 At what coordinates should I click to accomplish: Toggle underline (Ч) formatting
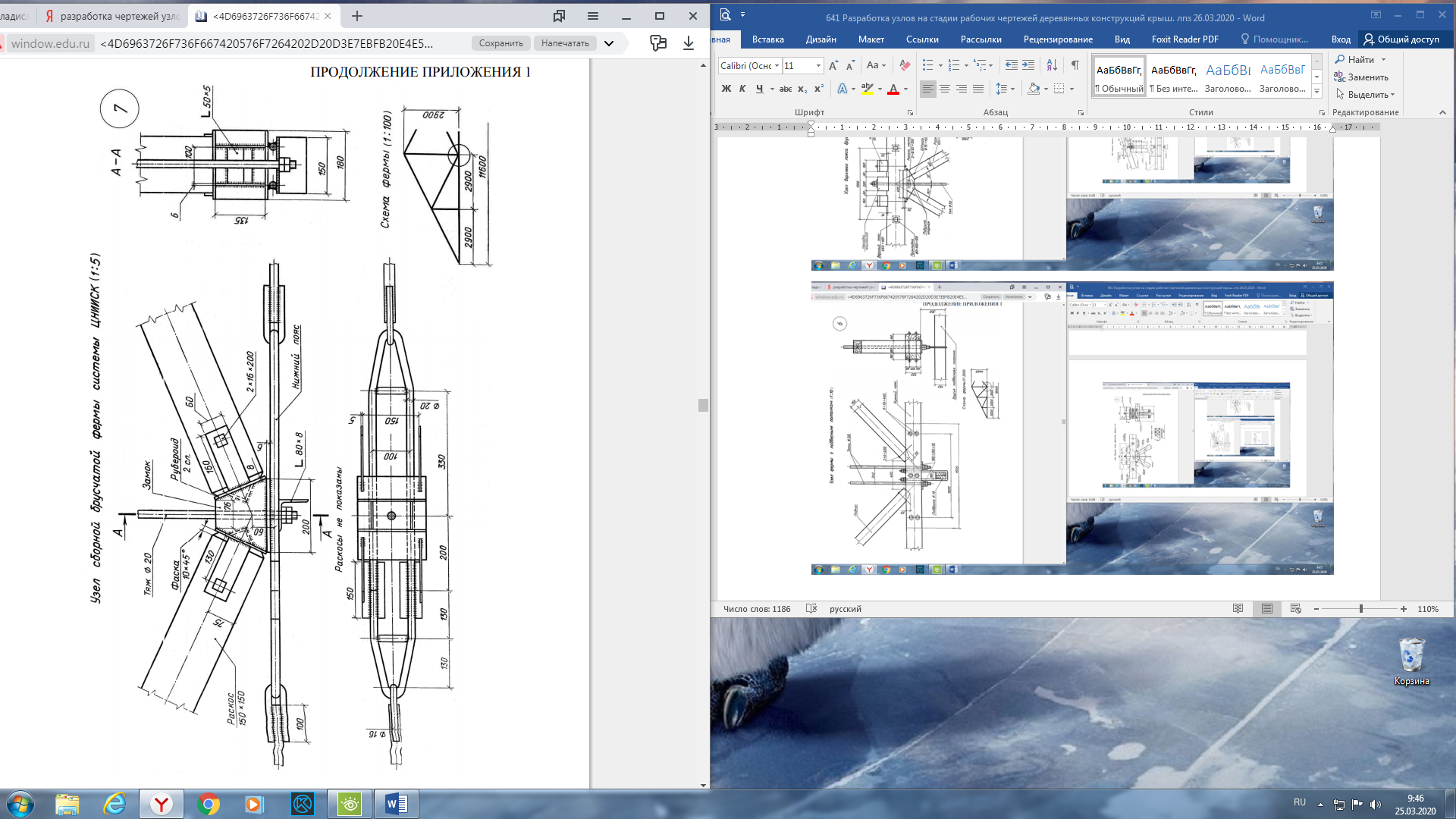[759, 89]
